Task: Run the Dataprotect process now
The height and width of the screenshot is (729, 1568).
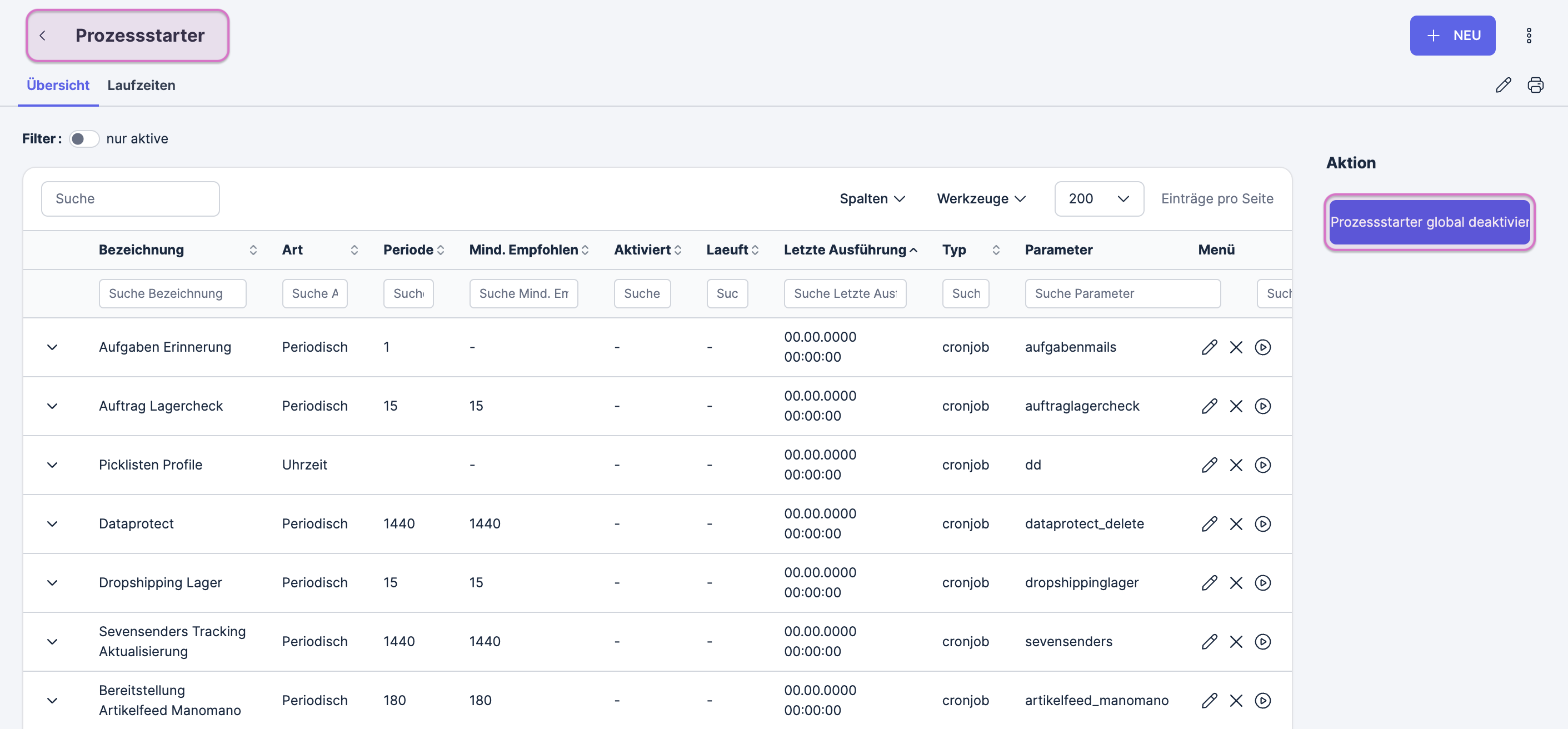Action: [1262, 524]
